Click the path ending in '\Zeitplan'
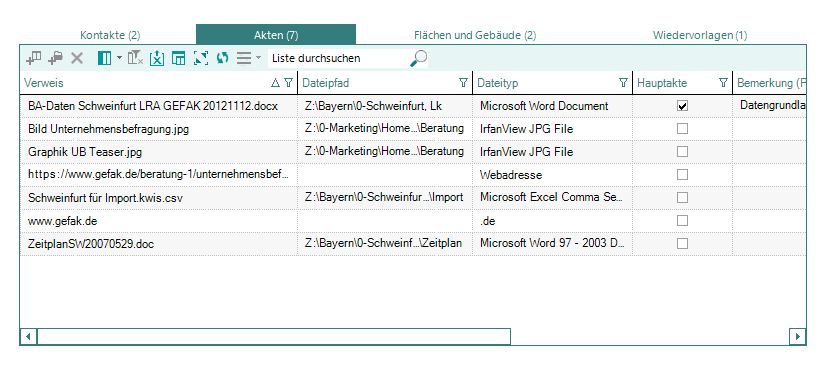Image resolution: width=832 pixels, height=367 pixels. click(383, 243)
